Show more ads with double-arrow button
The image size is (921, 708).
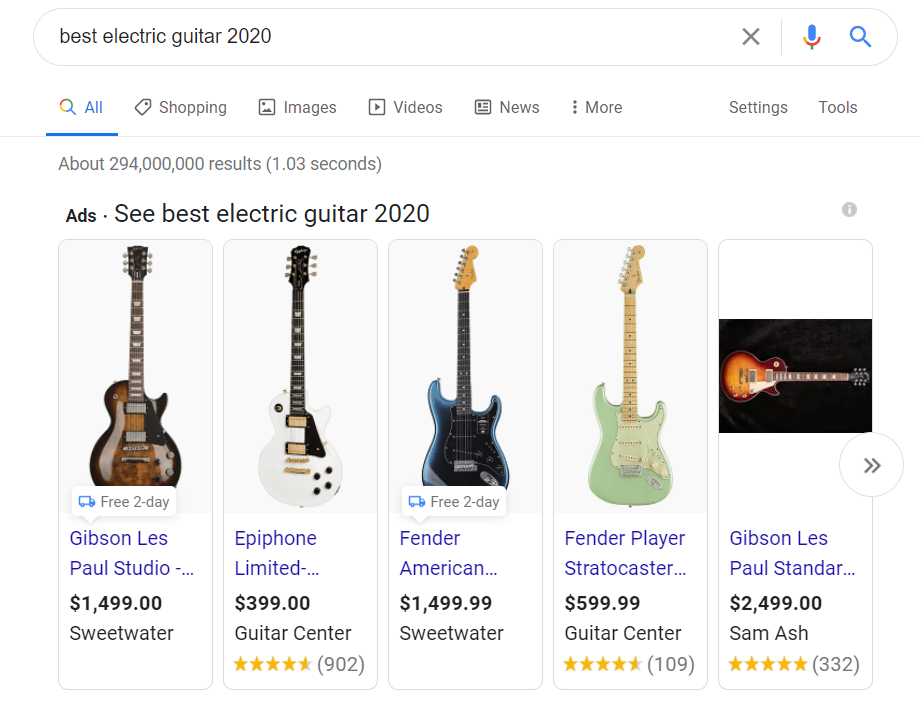pos(871,465)
